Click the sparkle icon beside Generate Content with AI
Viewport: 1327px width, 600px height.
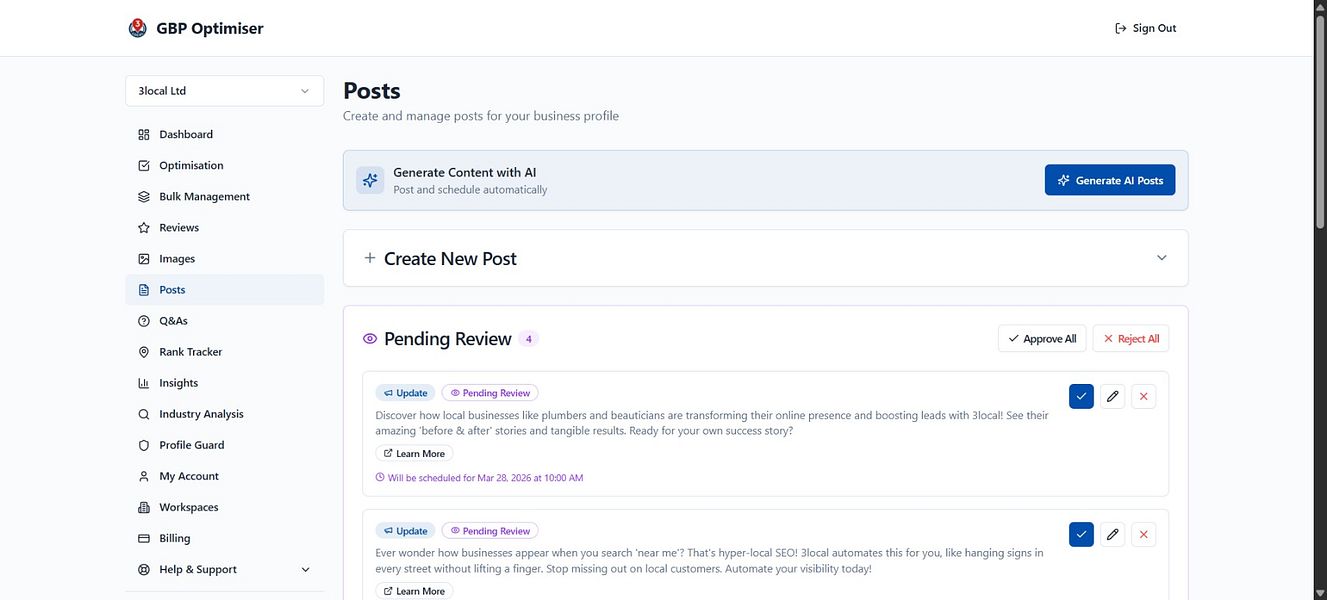pyautogui.click(x=370, y=180)
